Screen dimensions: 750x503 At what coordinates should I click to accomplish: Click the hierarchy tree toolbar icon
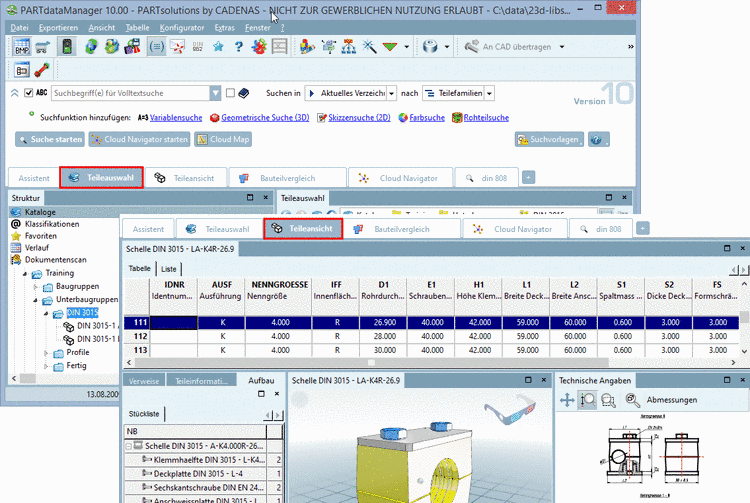349,47
